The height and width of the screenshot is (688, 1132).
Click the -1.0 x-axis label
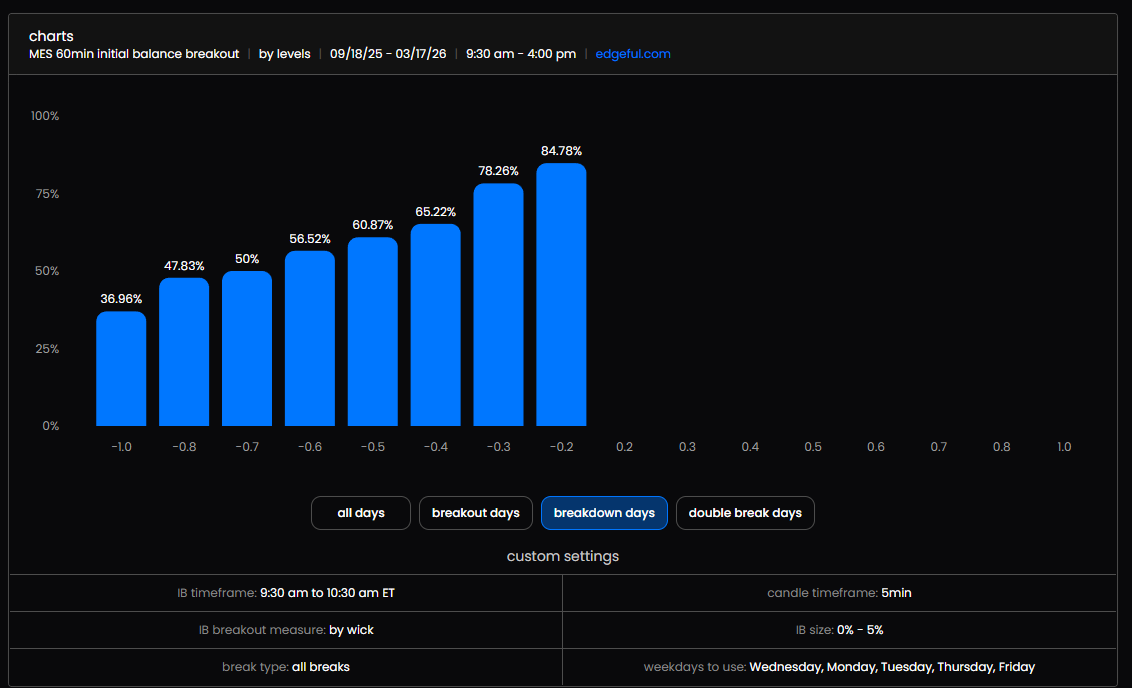(x=121, y=447)
